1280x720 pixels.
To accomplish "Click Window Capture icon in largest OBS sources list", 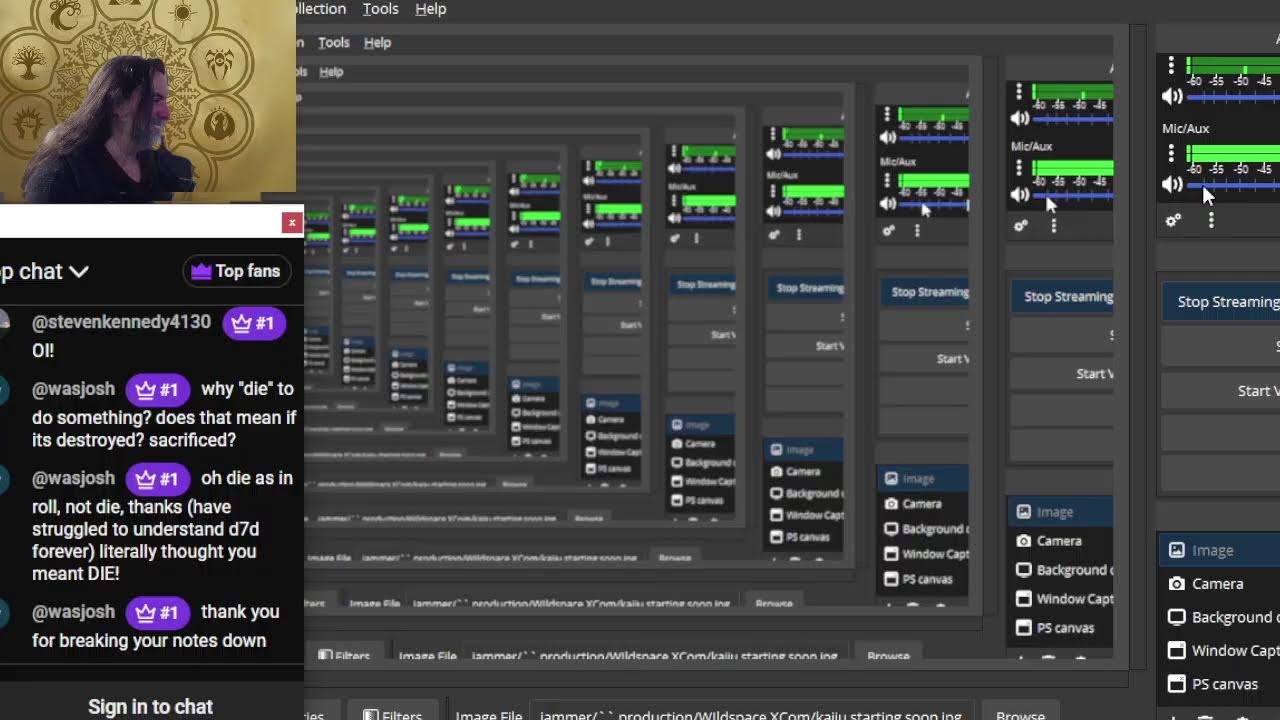I will (x=1177, y=651).
